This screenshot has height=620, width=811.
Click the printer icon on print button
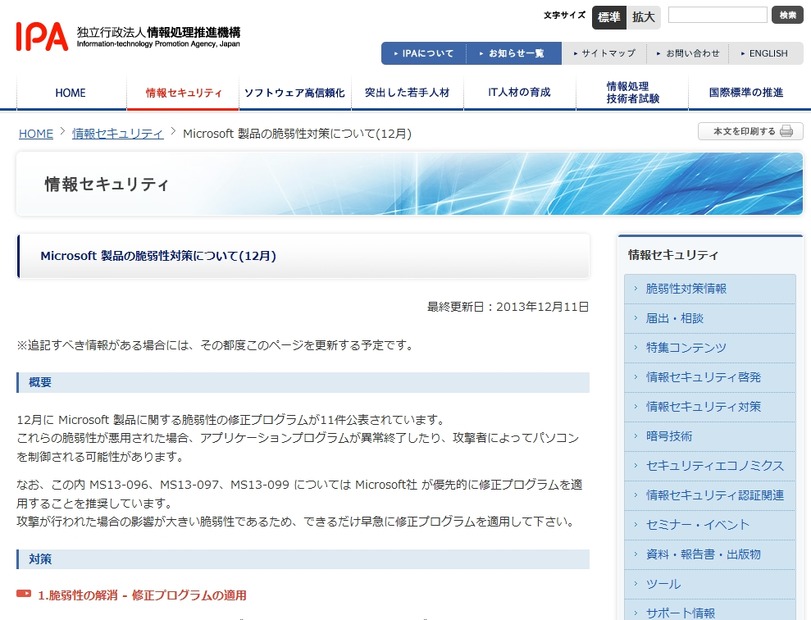786,131
